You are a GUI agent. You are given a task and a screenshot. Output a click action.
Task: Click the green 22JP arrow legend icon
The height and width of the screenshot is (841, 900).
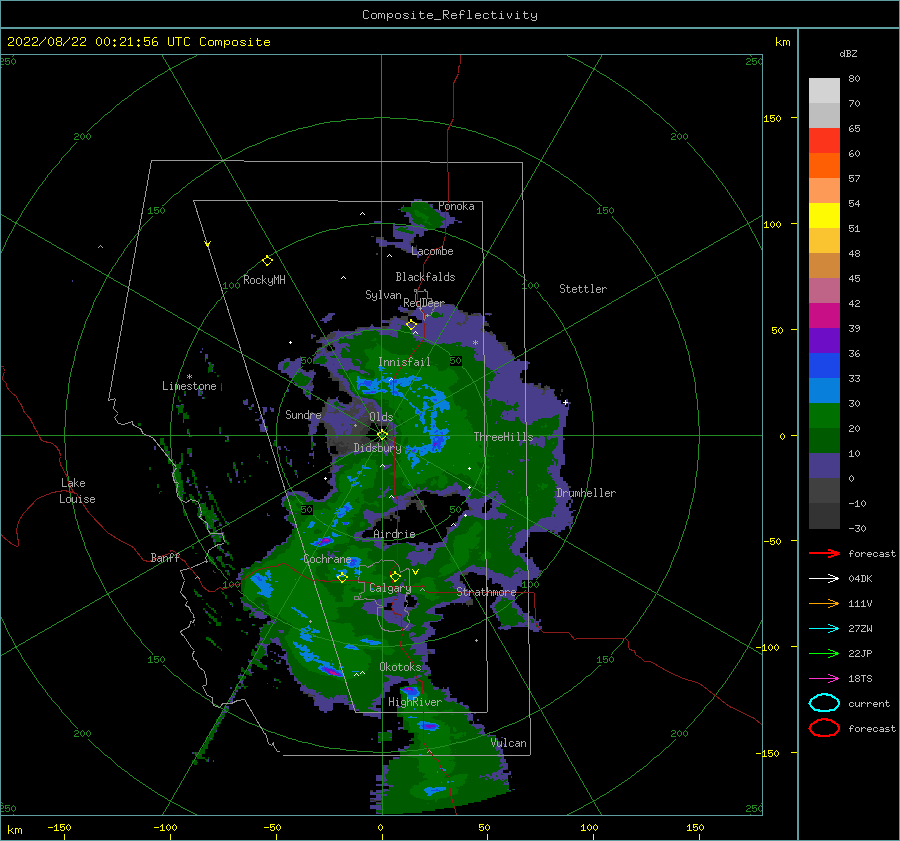click(x=824, y=653)
